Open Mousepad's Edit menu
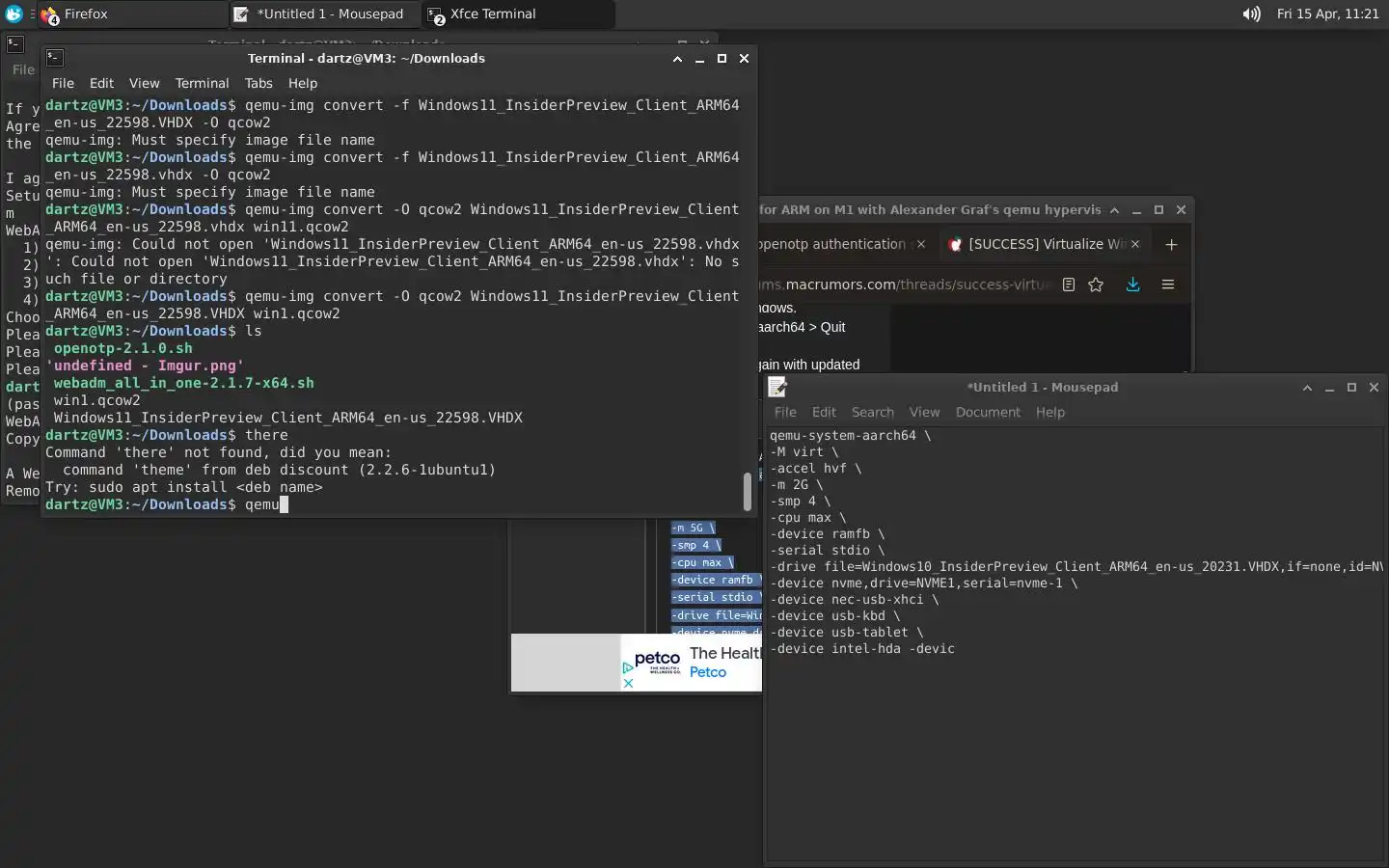Viewport: 1389px width, 868px height. pyautogui.click(x=824, y=412)
